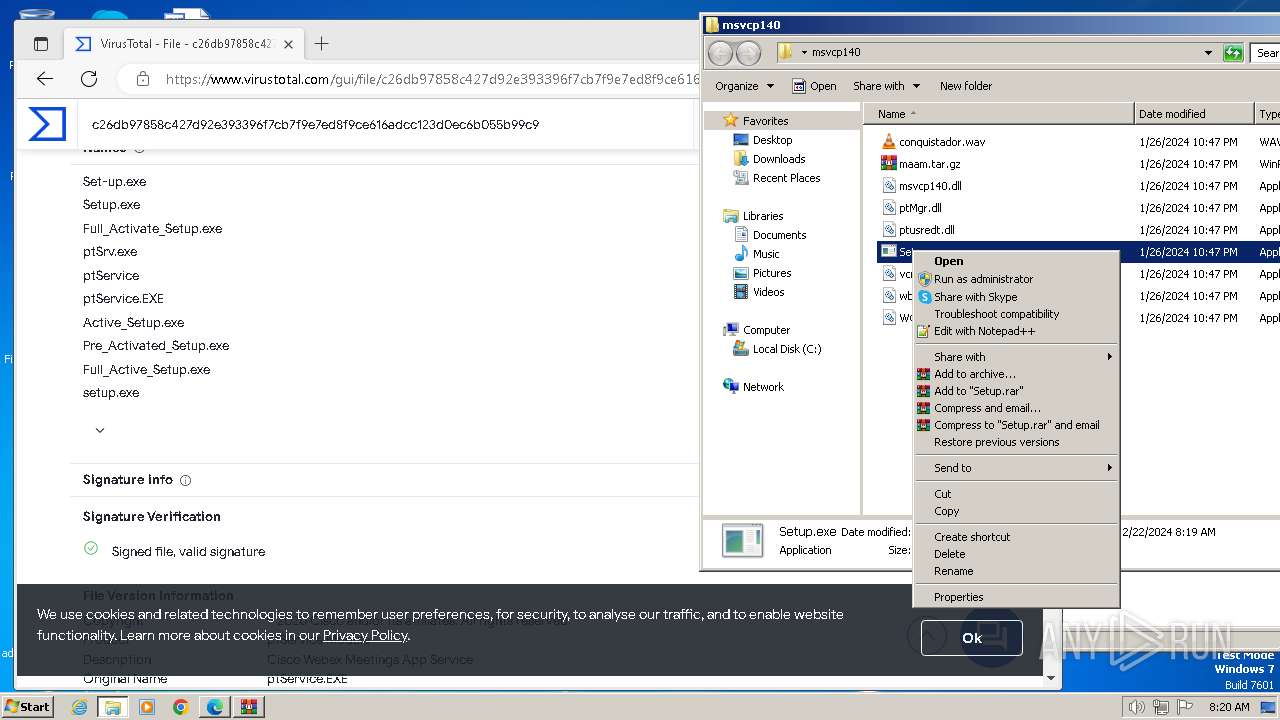Click the Explorer back navigation button

click(720, 53)
